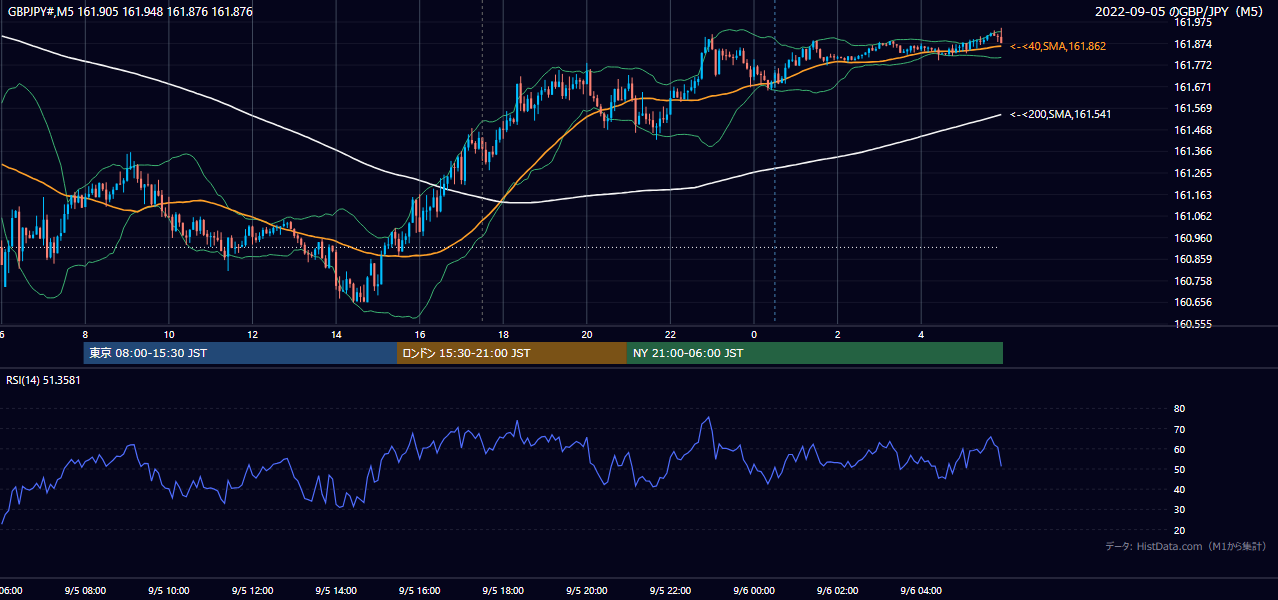Click bottom date label 9/6 04:00
The height and width of the screenshot is (600, 1278).
[921, 591]
